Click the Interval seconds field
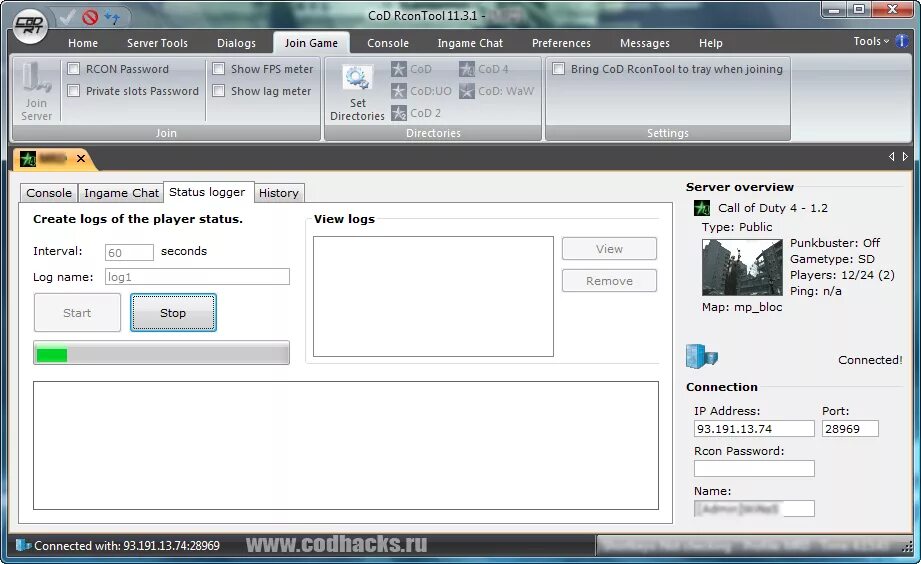The width and height of the screenshot is (921, 564). [129, 253]
